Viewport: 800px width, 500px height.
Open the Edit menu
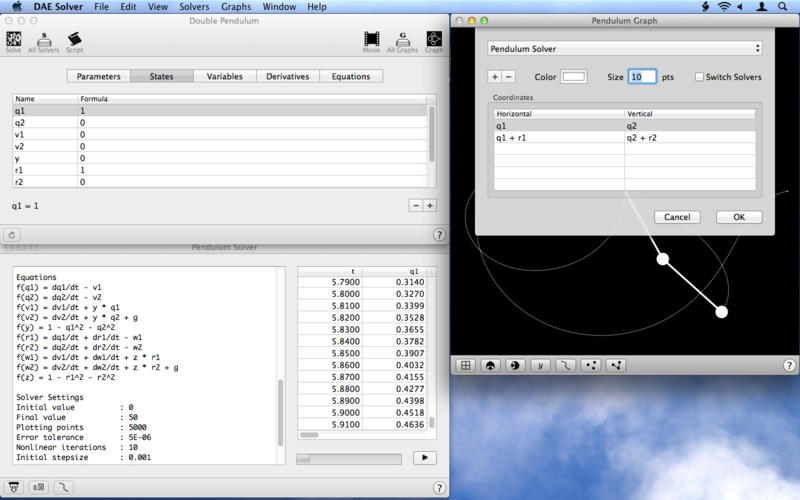(x=128, y=7)
